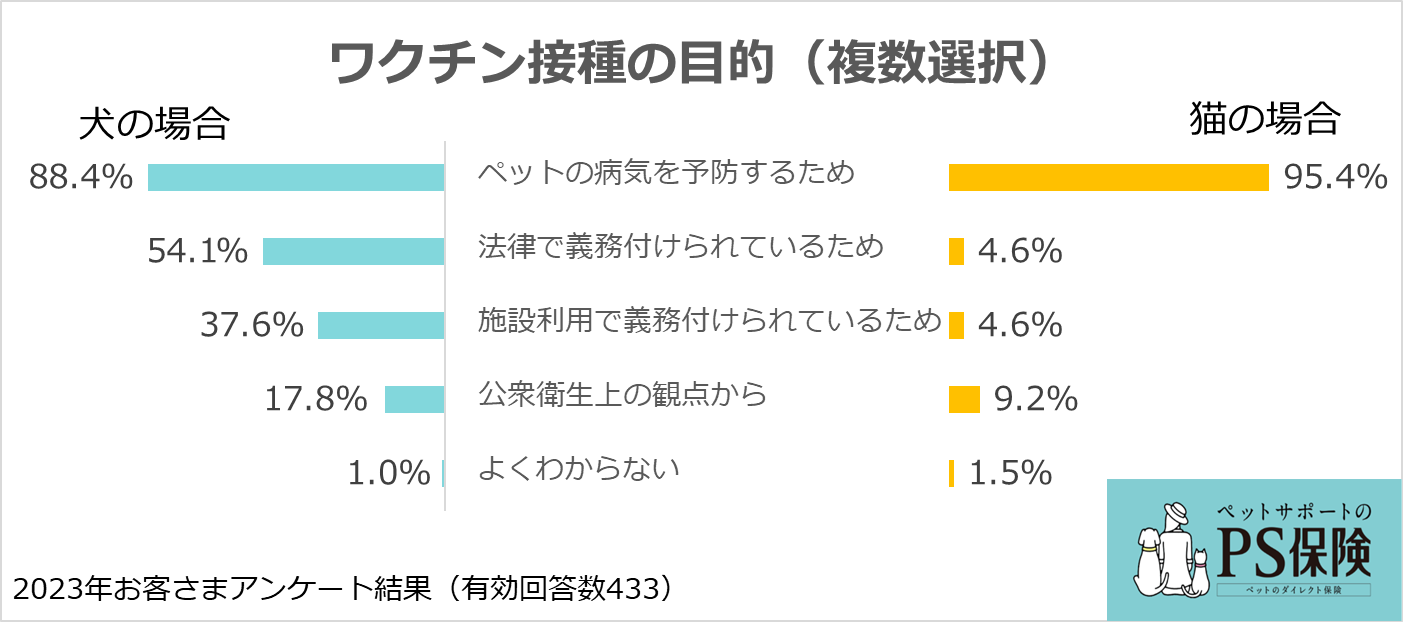Screen dimensions: 1403x622
Task: Click the 95.4% cat value label
Action: (x=1336, y=177)
